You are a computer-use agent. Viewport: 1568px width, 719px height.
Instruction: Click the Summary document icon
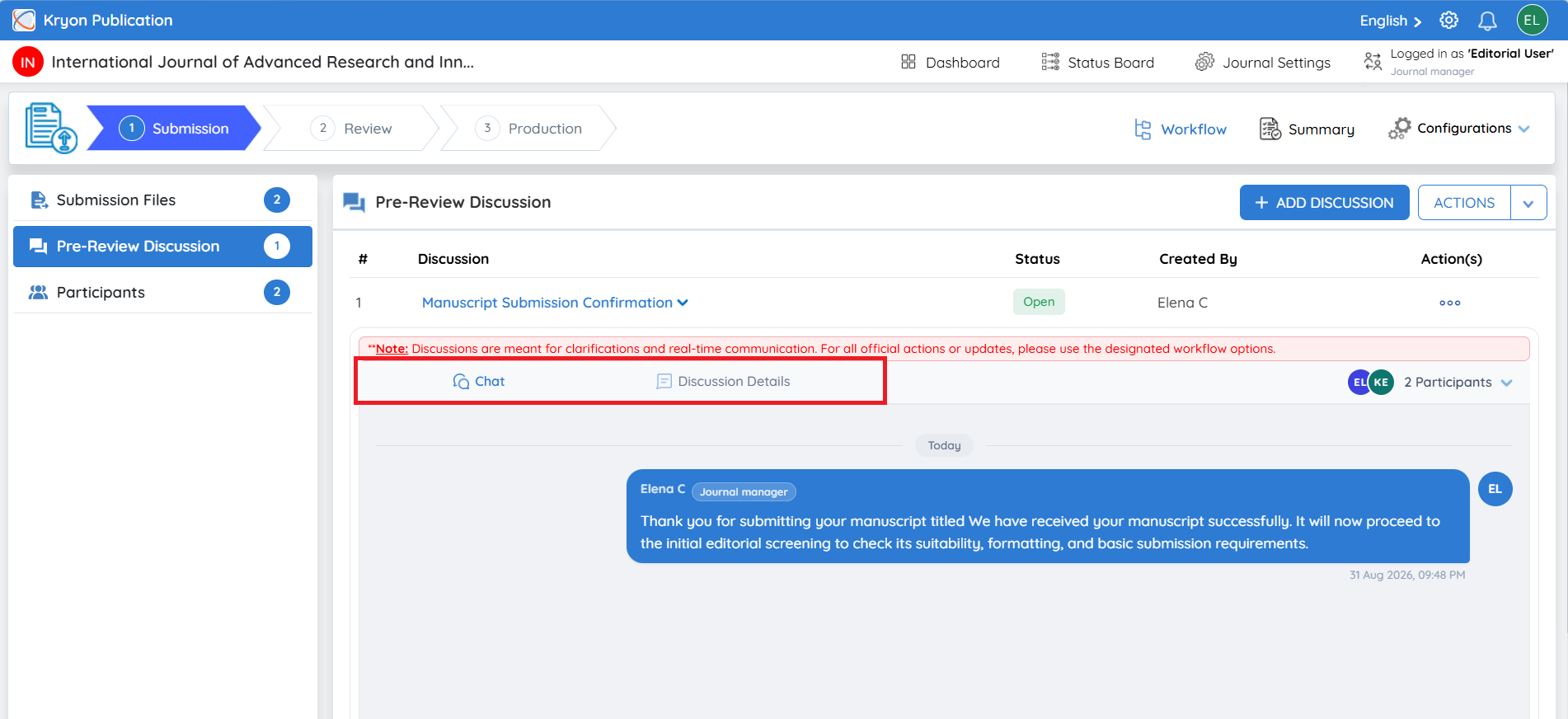[x=1270, y=129]
